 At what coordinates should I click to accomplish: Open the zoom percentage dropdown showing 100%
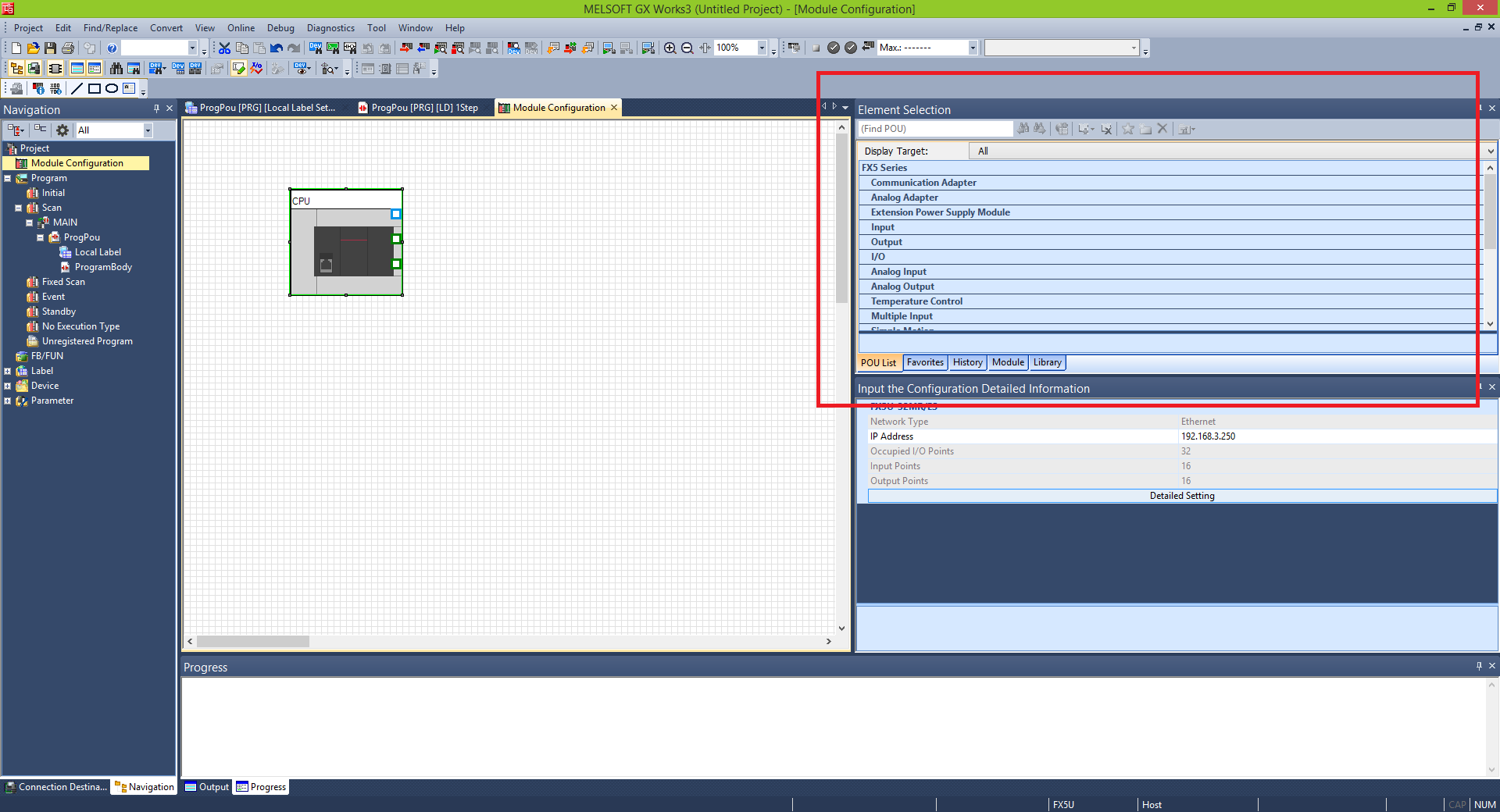click(762, 48)
